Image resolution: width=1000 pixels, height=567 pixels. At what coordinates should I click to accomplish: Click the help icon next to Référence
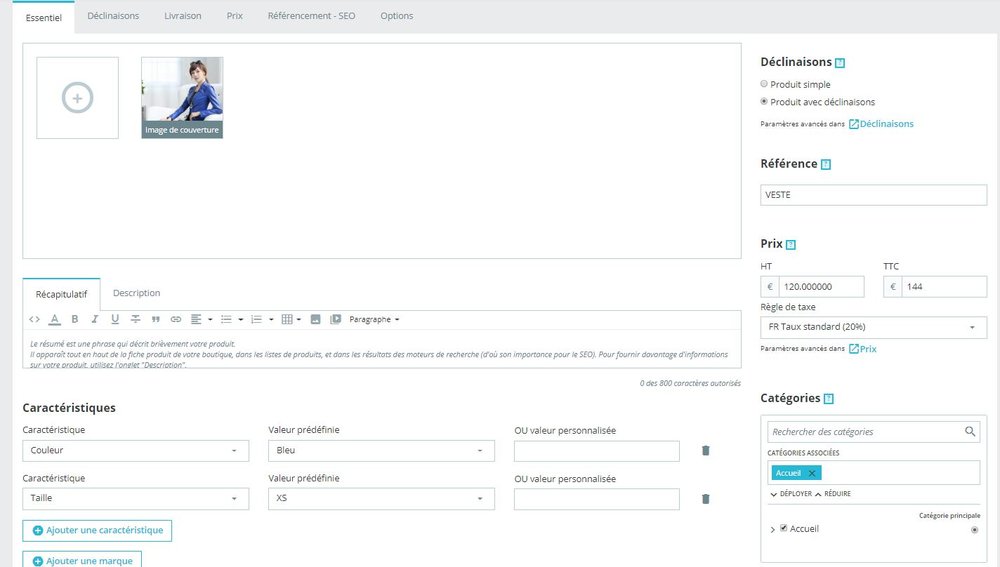click(826, 165)
